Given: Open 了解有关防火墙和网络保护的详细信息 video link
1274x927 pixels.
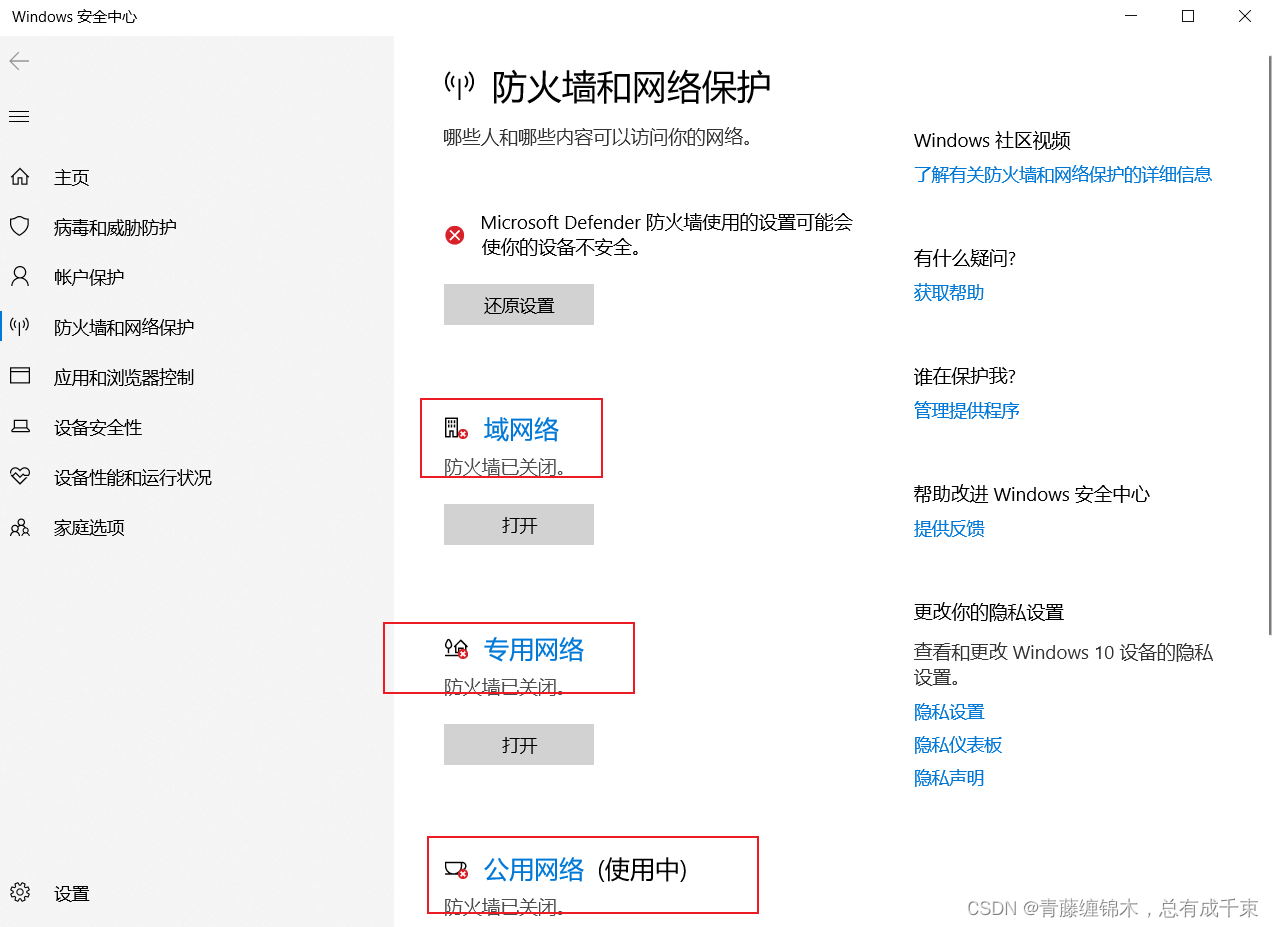Looking at the screenshot, I should 1063,174.
